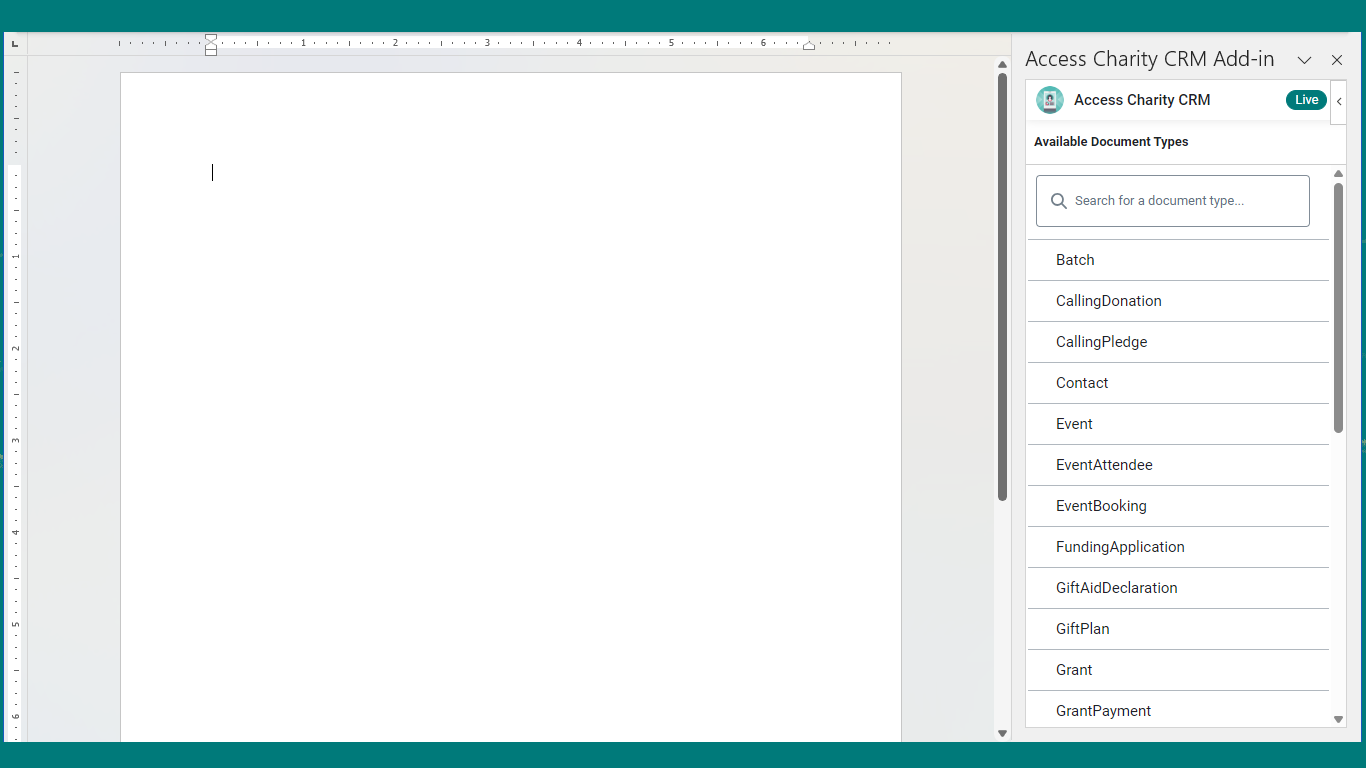Close the Access Charity CRM Add-in pane
This screenshot has height=768, width=1366.
pyautogui.click(x=1337, y=60)
